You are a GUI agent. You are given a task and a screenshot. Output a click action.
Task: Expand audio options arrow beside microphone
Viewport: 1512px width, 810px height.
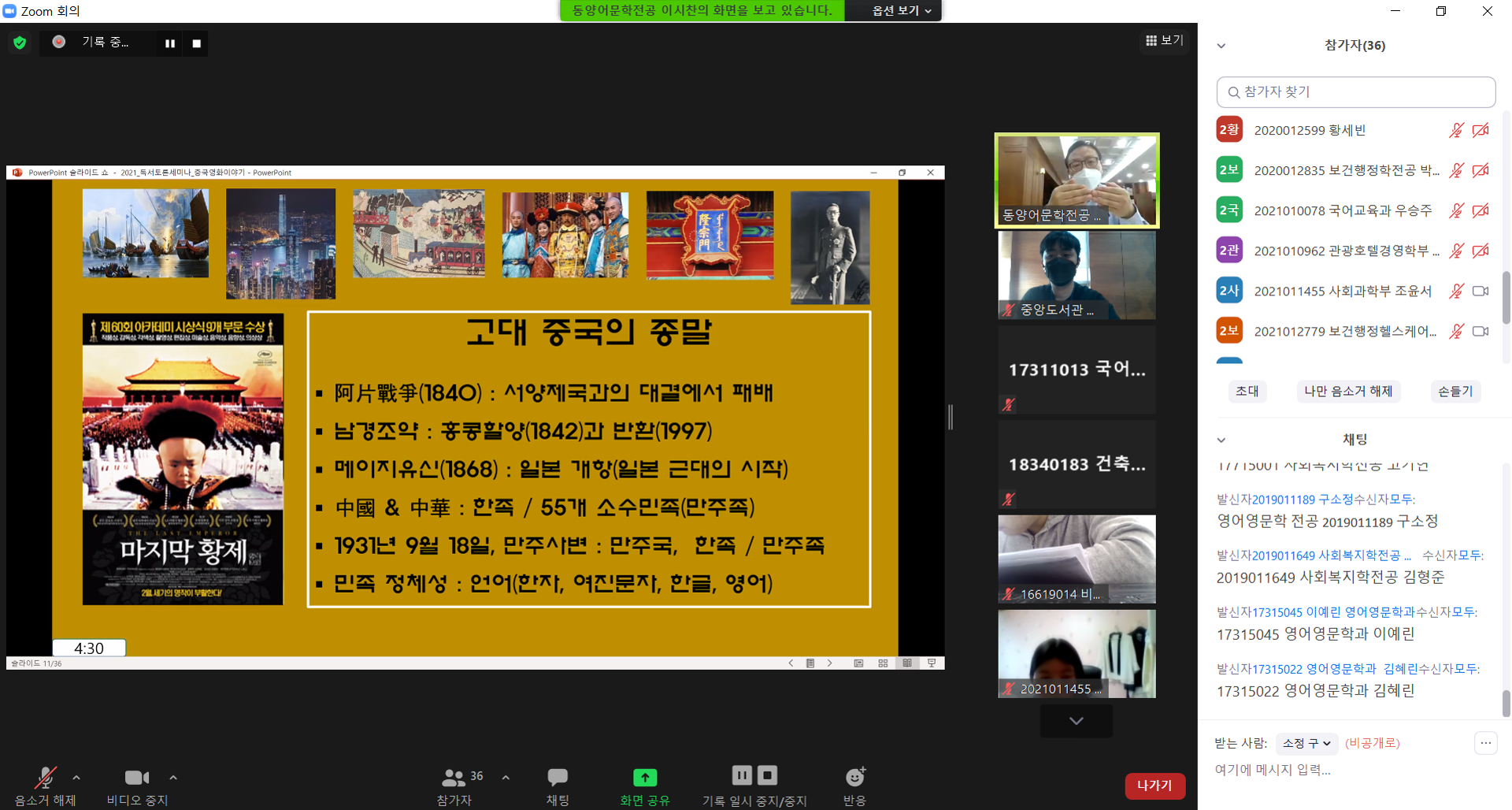[76, 778]
